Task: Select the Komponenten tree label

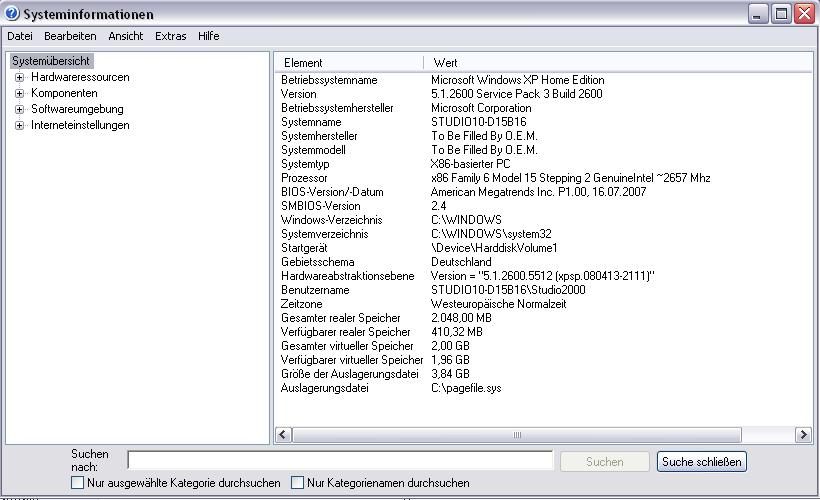Action: [64, 93]
